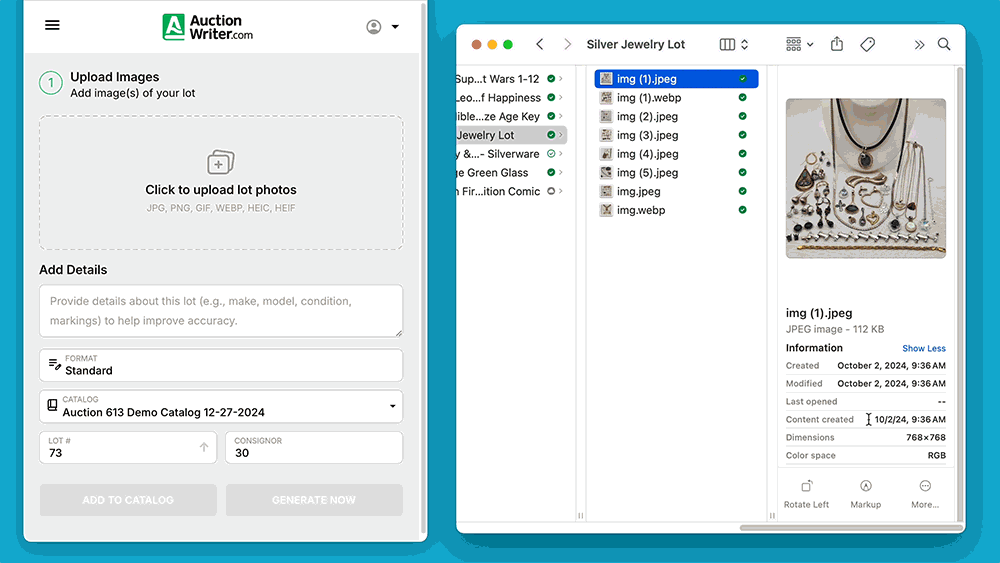Viewport: 1000px width, 563px height.
Task: Click the Lot # increment arrow
Action: point(204,448)
